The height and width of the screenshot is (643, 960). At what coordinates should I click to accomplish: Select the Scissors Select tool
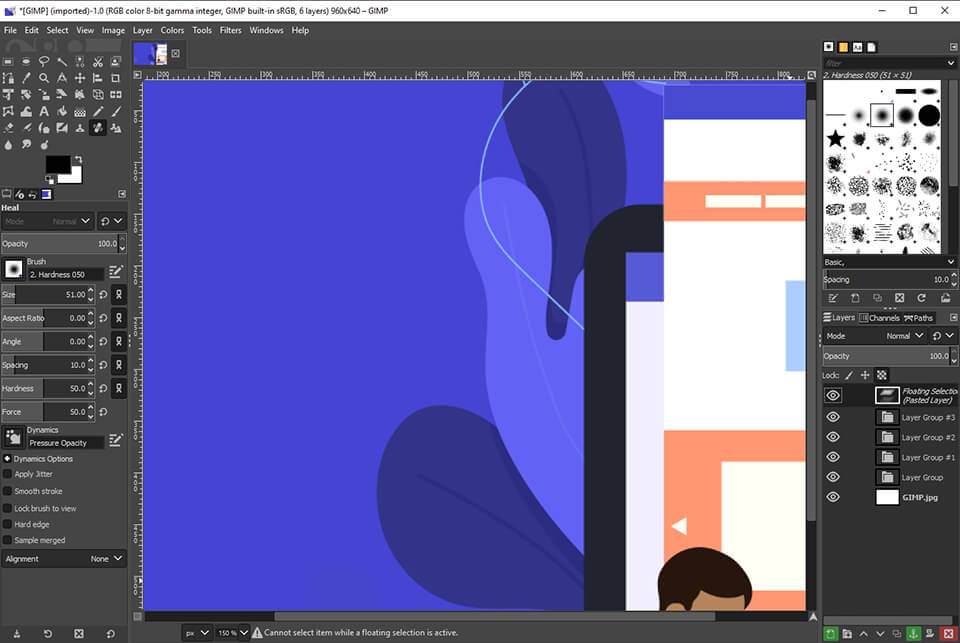tap(98, 61)
